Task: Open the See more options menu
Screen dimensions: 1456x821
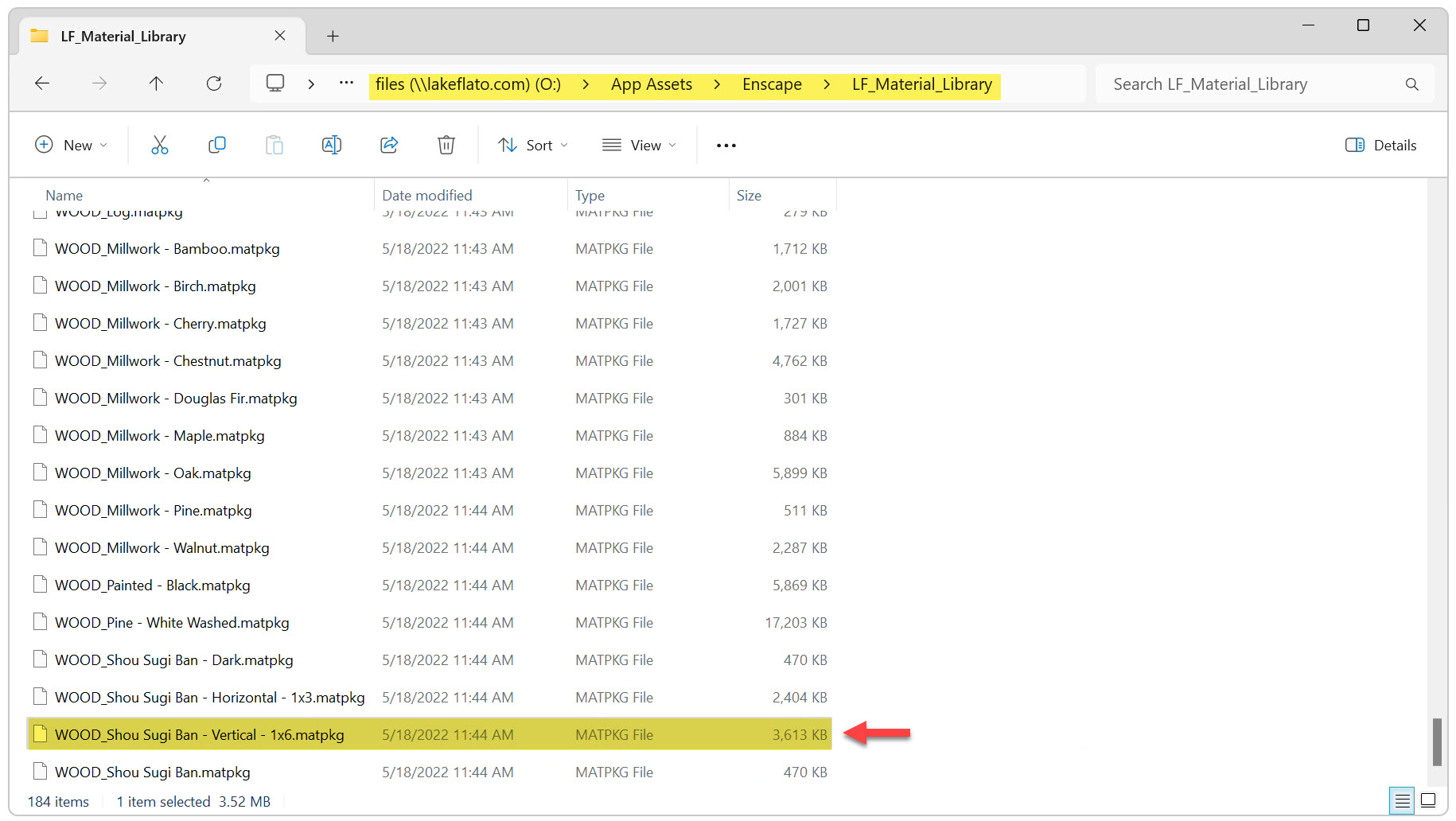Action: tap(725, 145)
